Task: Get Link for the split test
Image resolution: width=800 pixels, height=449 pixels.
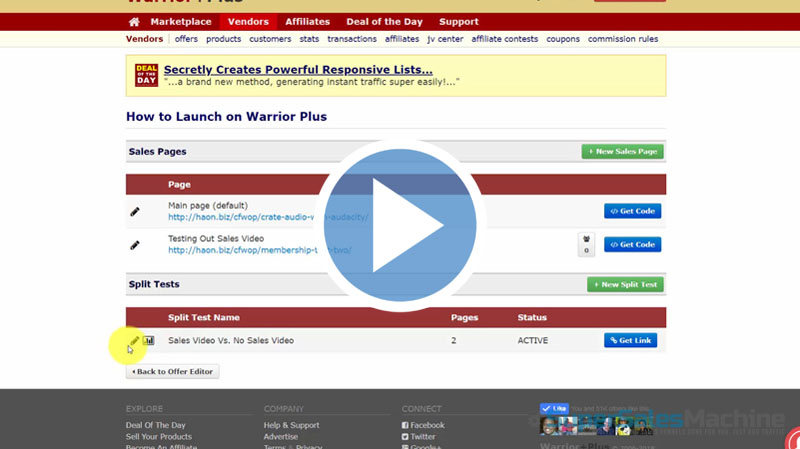Action: [x=630, y=341]
